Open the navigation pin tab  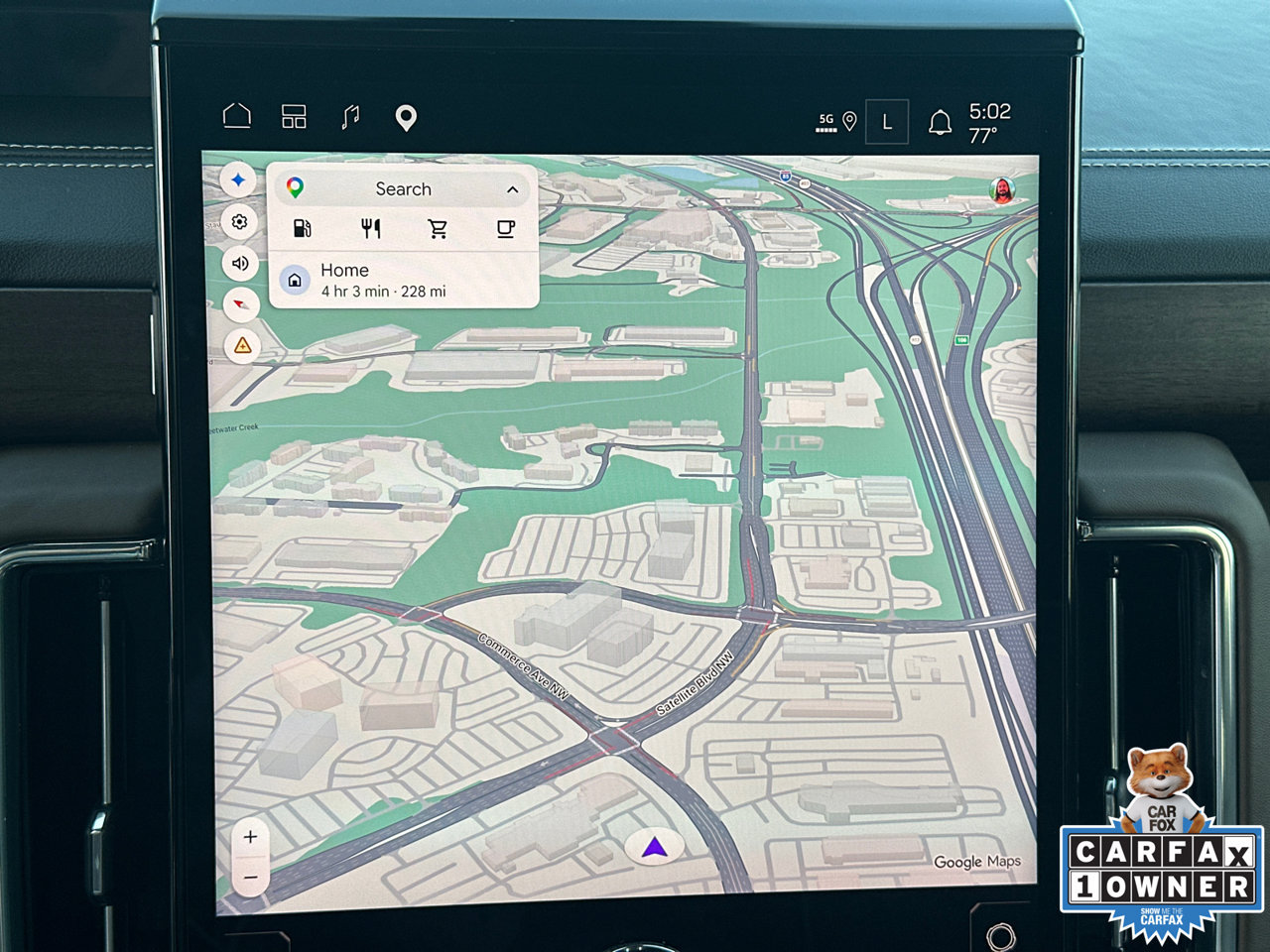tap(405, 118)
